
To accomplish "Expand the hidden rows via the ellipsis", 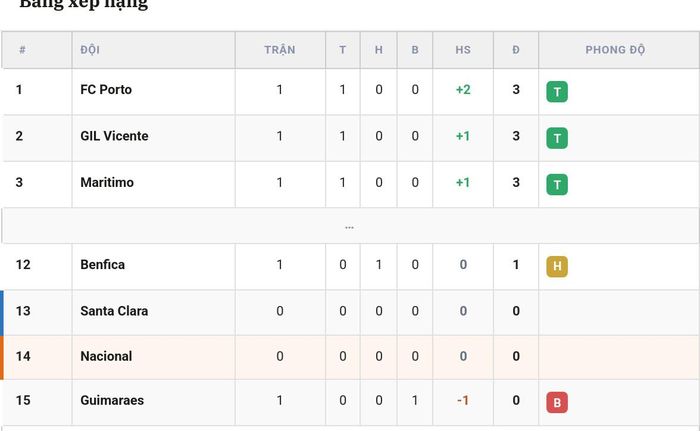I will (x=349, y=227).
